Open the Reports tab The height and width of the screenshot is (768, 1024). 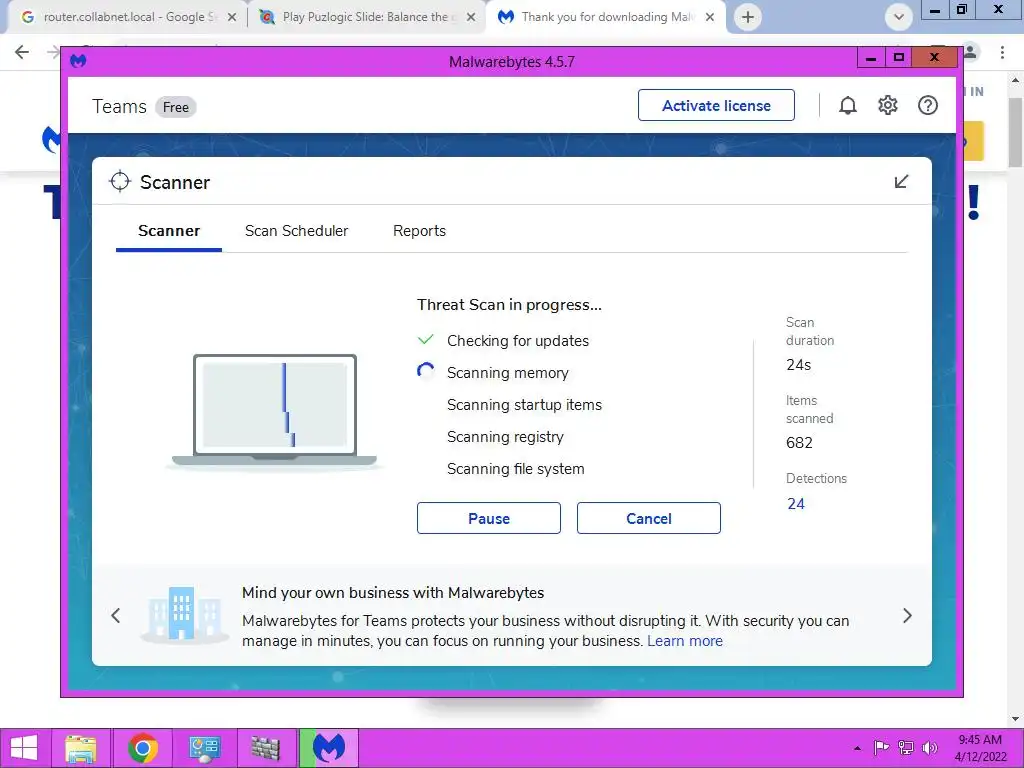pyautogui.click(x=419, y=231)
